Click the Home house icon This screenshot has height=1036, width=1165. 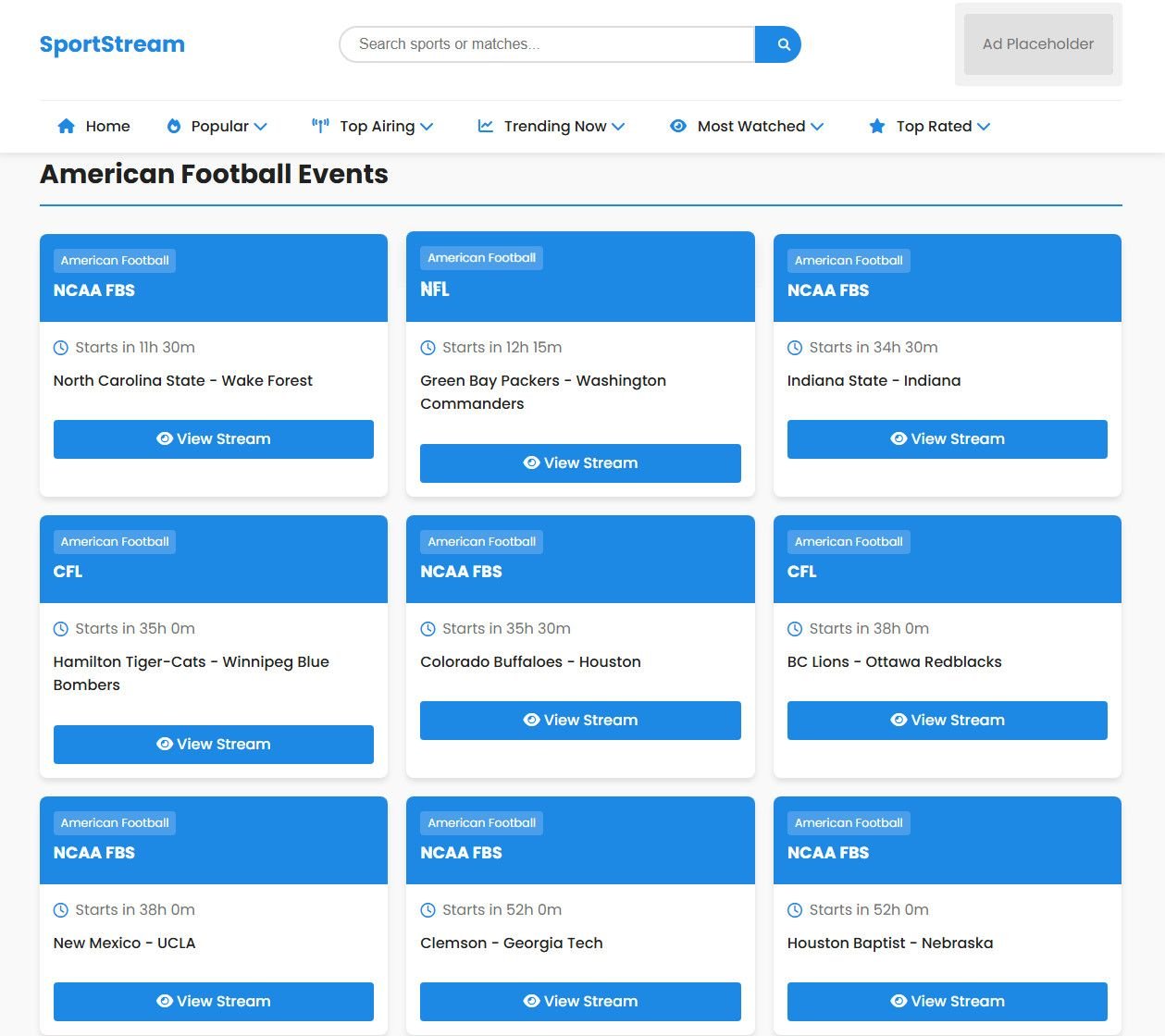(x=67, y=126)
